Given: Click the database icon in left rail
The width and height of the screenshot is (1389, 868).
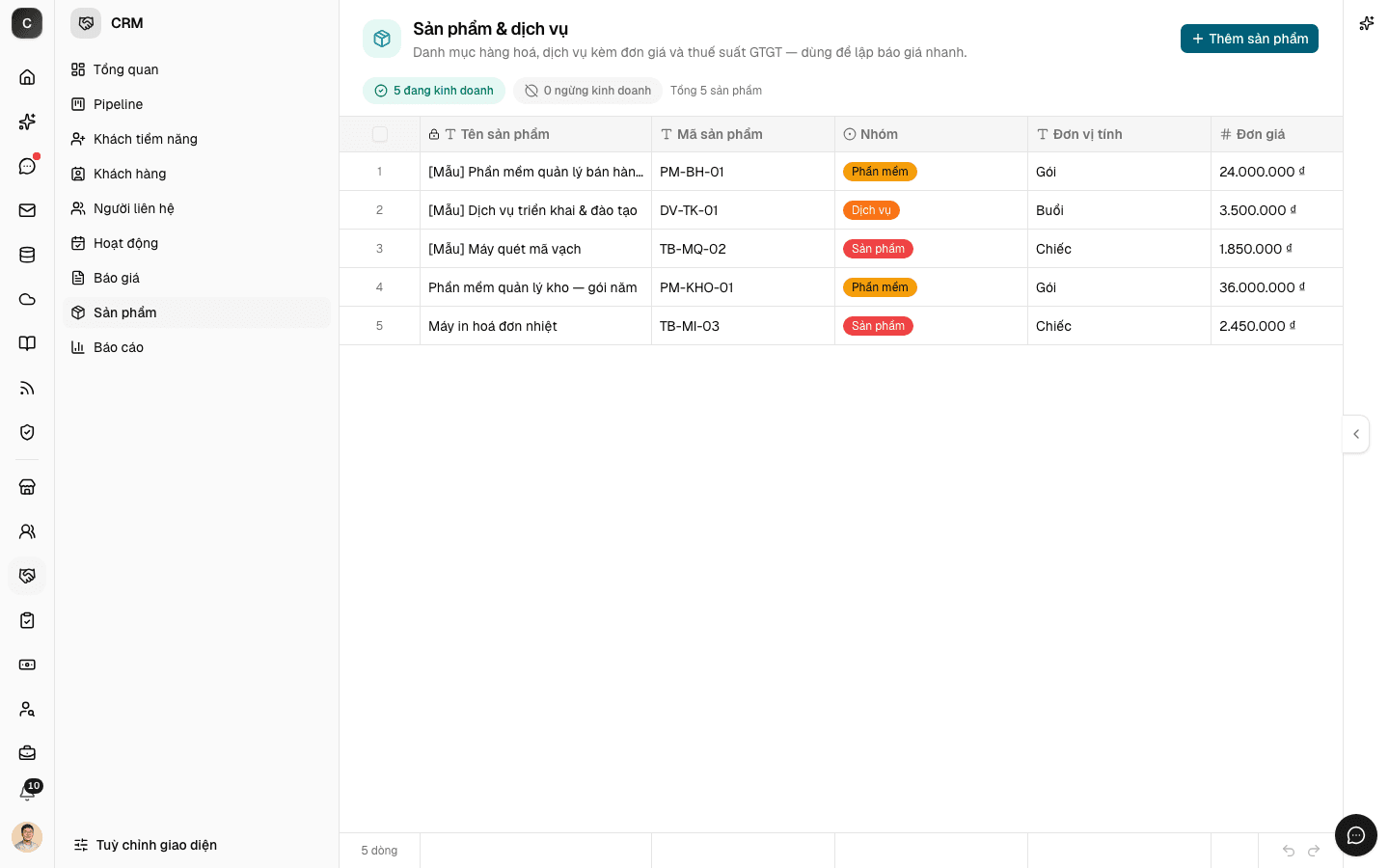Looking at the screenshot, I should 27,255.
